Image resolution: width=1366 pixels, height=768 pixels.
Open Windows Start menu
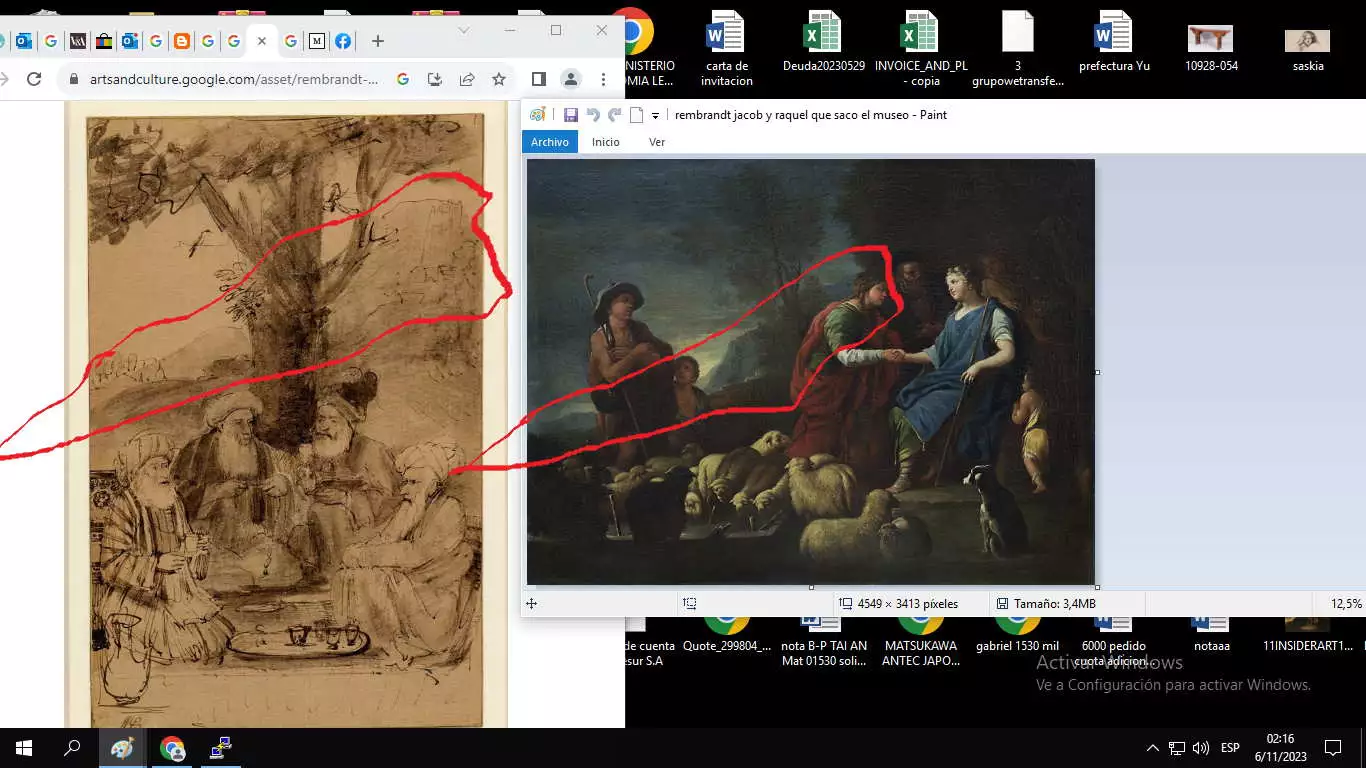coord(24,748)
